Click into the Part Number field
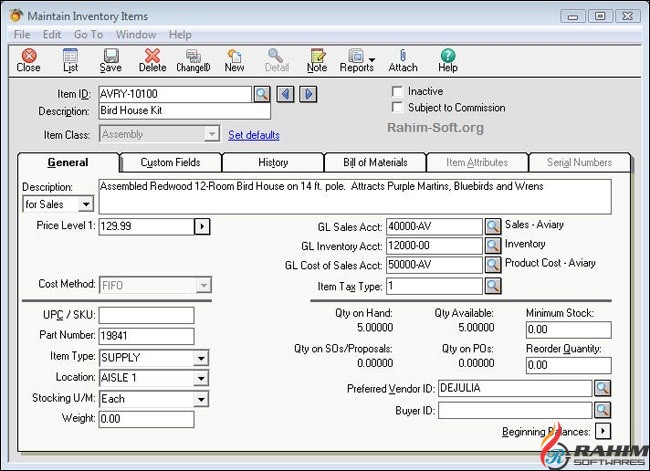This screenshot has width=650, height=471. pos(146,337)
